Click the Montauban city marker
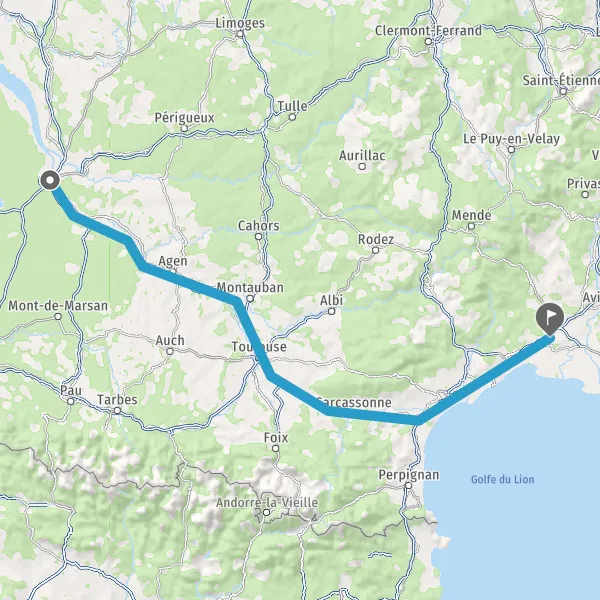Viewport: 600px width, 600px height. (250, 298)
